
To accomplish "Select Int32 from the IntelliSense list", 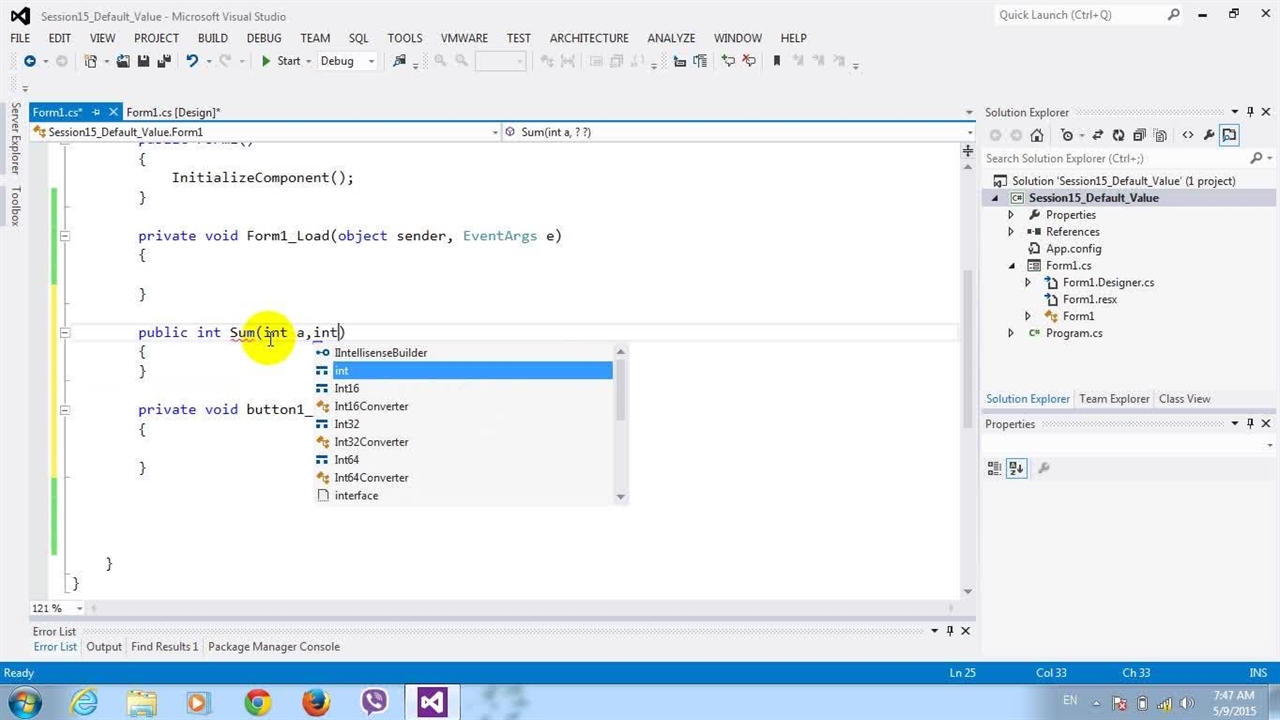I will click(347, 424).
